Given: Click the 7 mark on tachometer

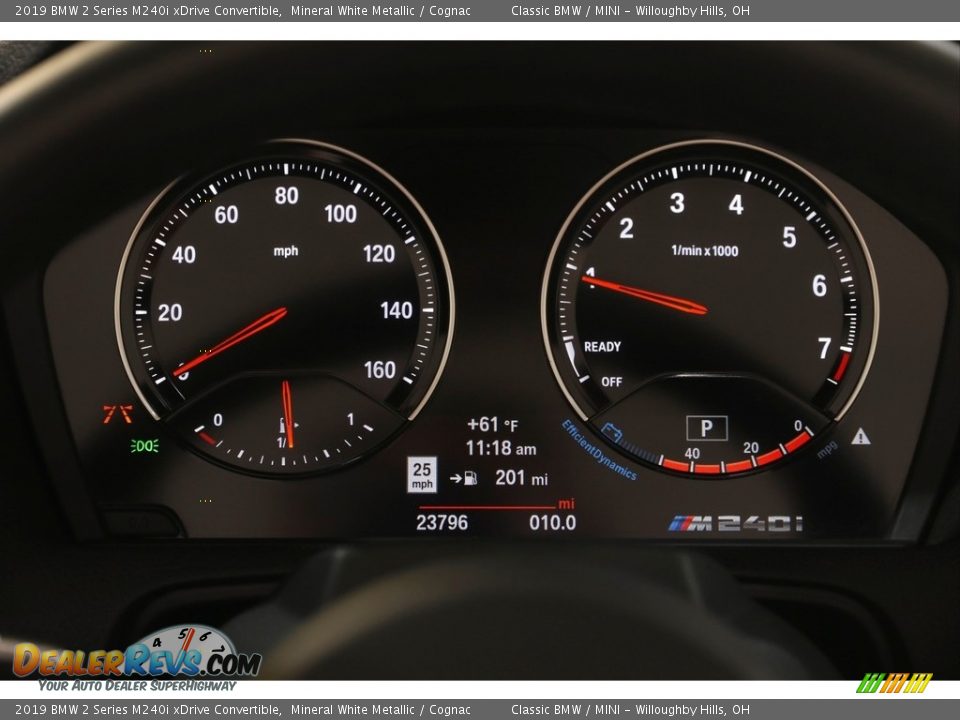Looking at the screenshot, I should click(x=825, y=348).
